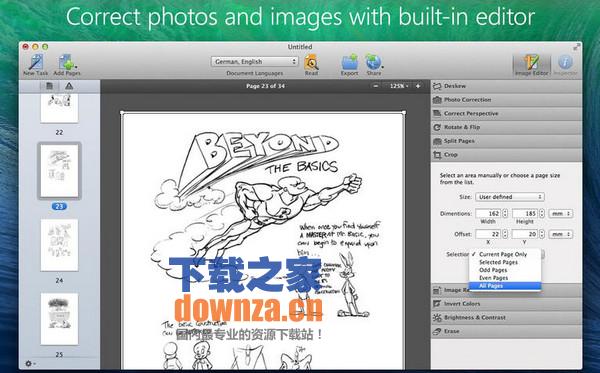Toggle the Image Editor toolbar button

[x=532, y=65]
